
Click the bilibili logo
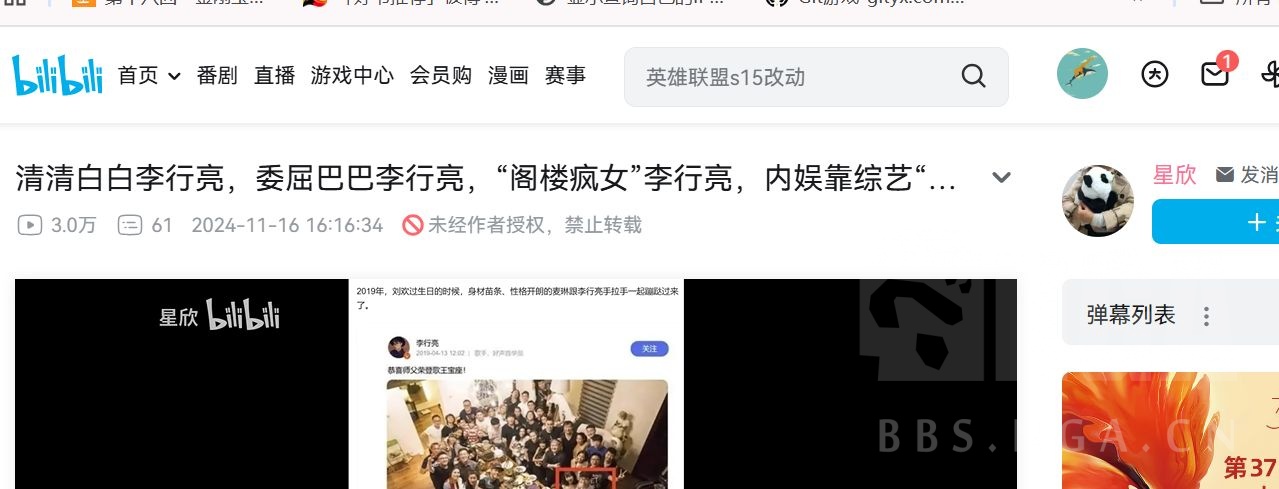(57, 75)
